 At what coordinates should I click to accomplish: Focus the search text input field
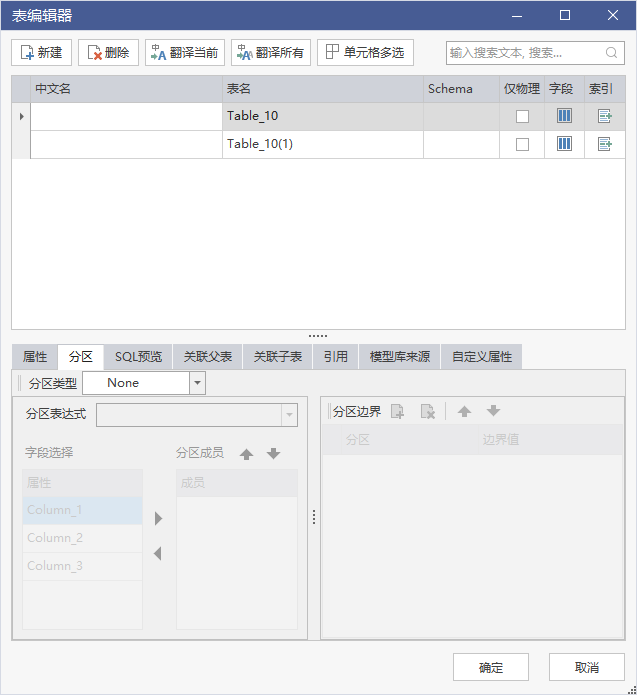[525, 53]
